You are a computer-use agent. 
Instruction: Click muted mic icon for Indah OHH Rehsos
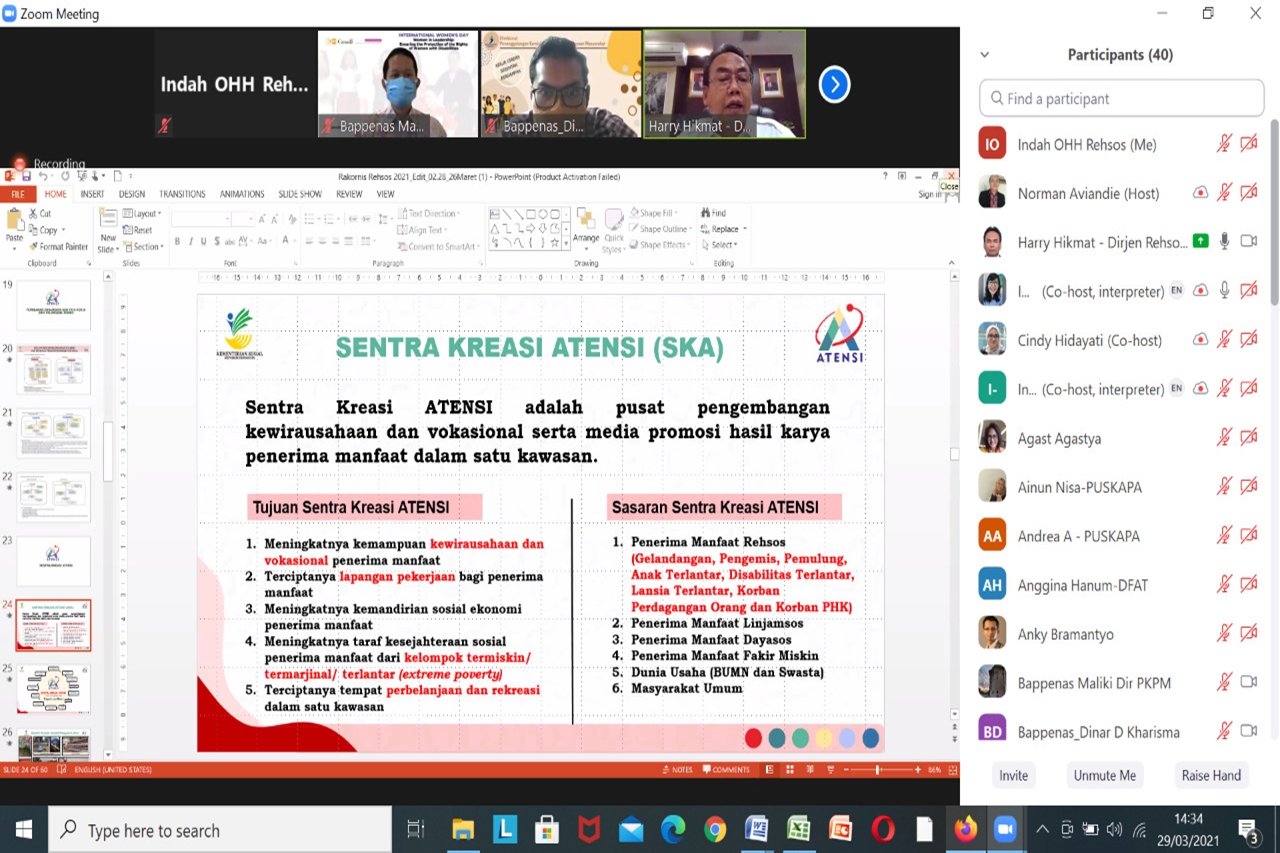tap(1224, 144)
